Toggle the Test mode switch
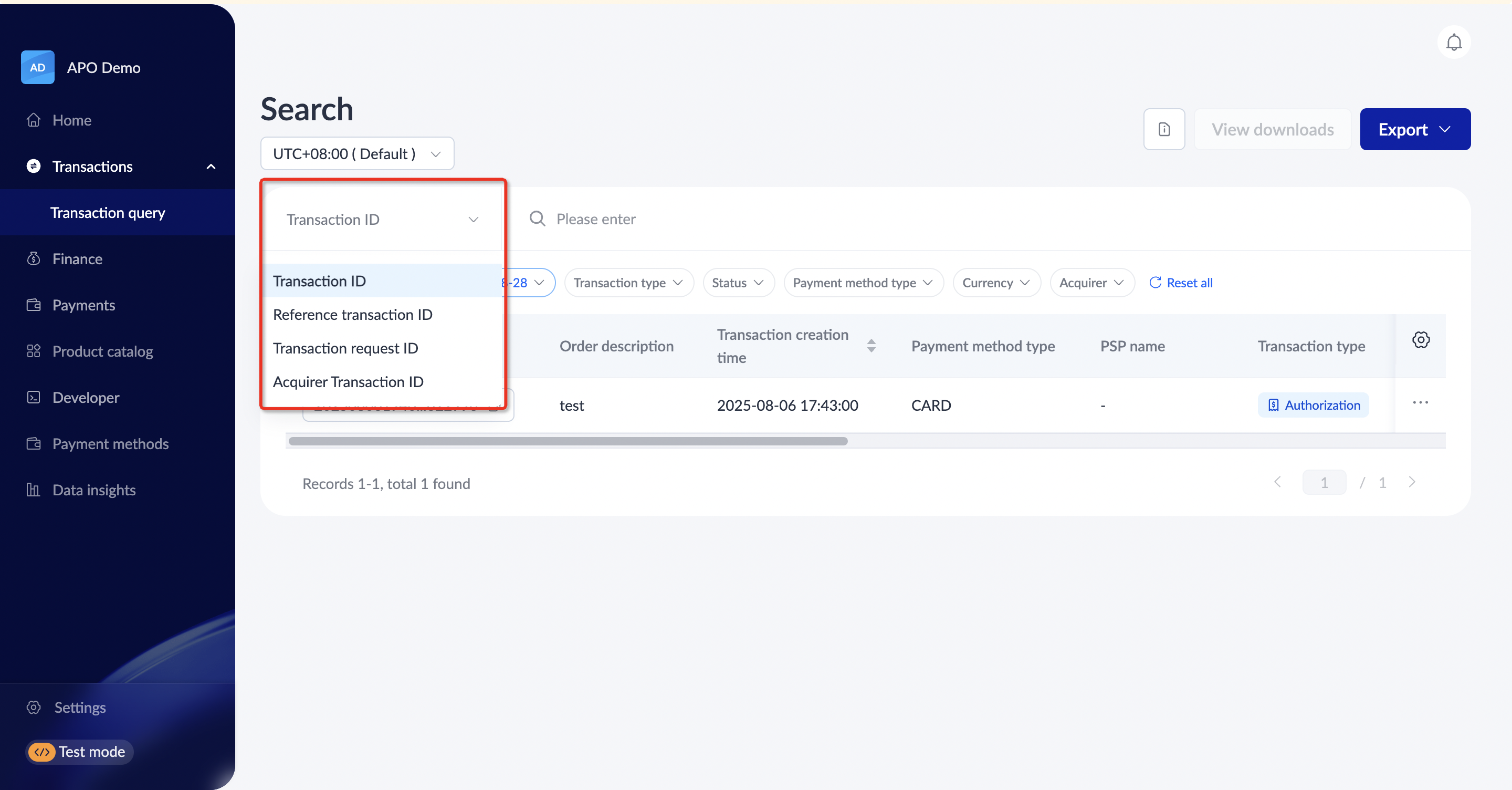 (41, 752)
